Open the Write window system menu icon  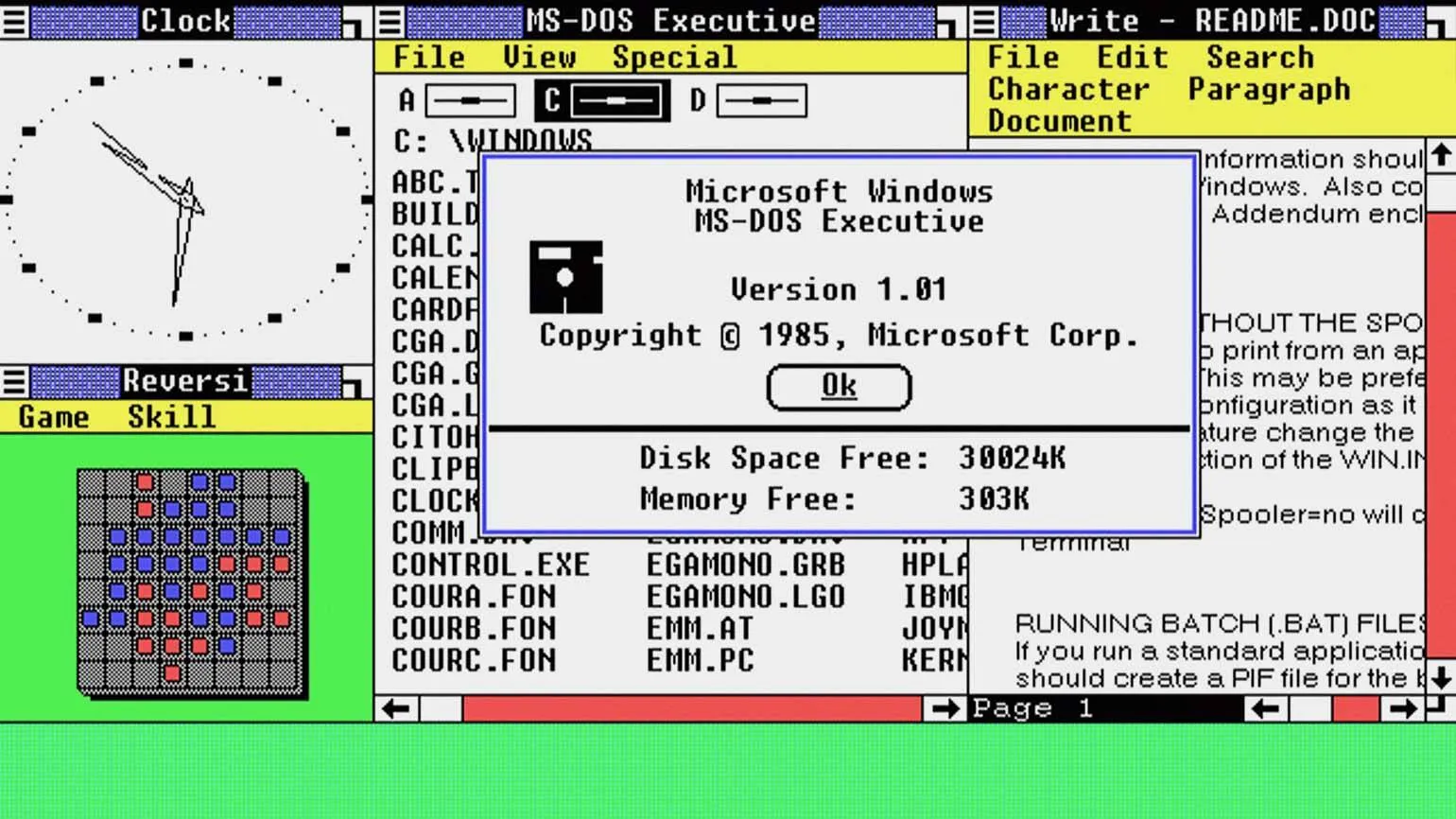pos(984,21)
